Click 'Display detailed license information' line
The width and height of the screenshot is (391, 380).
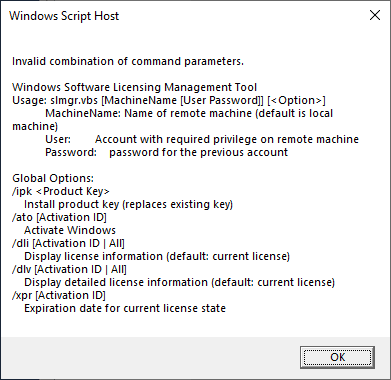[179, 282]
